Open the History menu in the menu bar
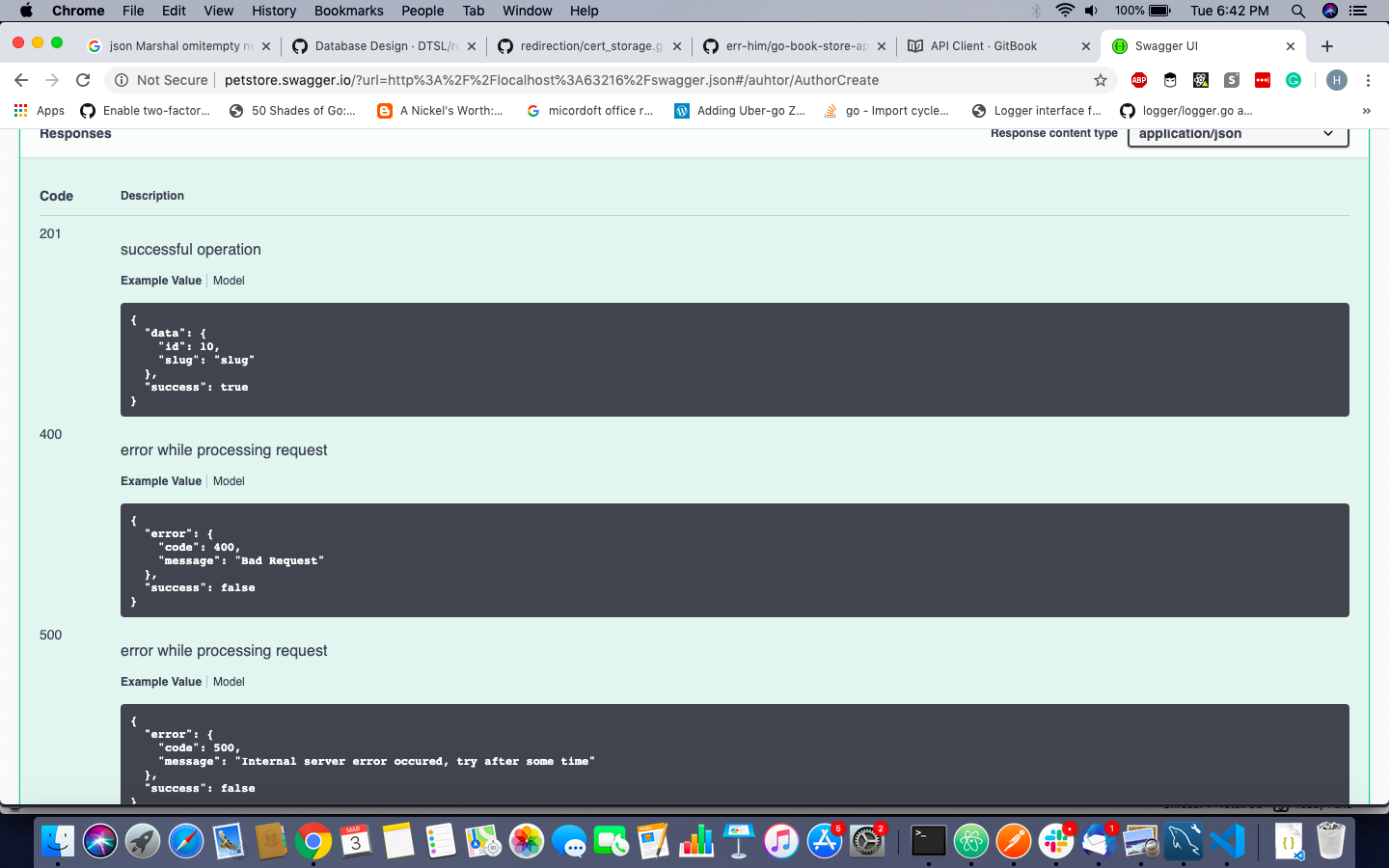This screenshot has height=868, width=1389. pos(273,11)
